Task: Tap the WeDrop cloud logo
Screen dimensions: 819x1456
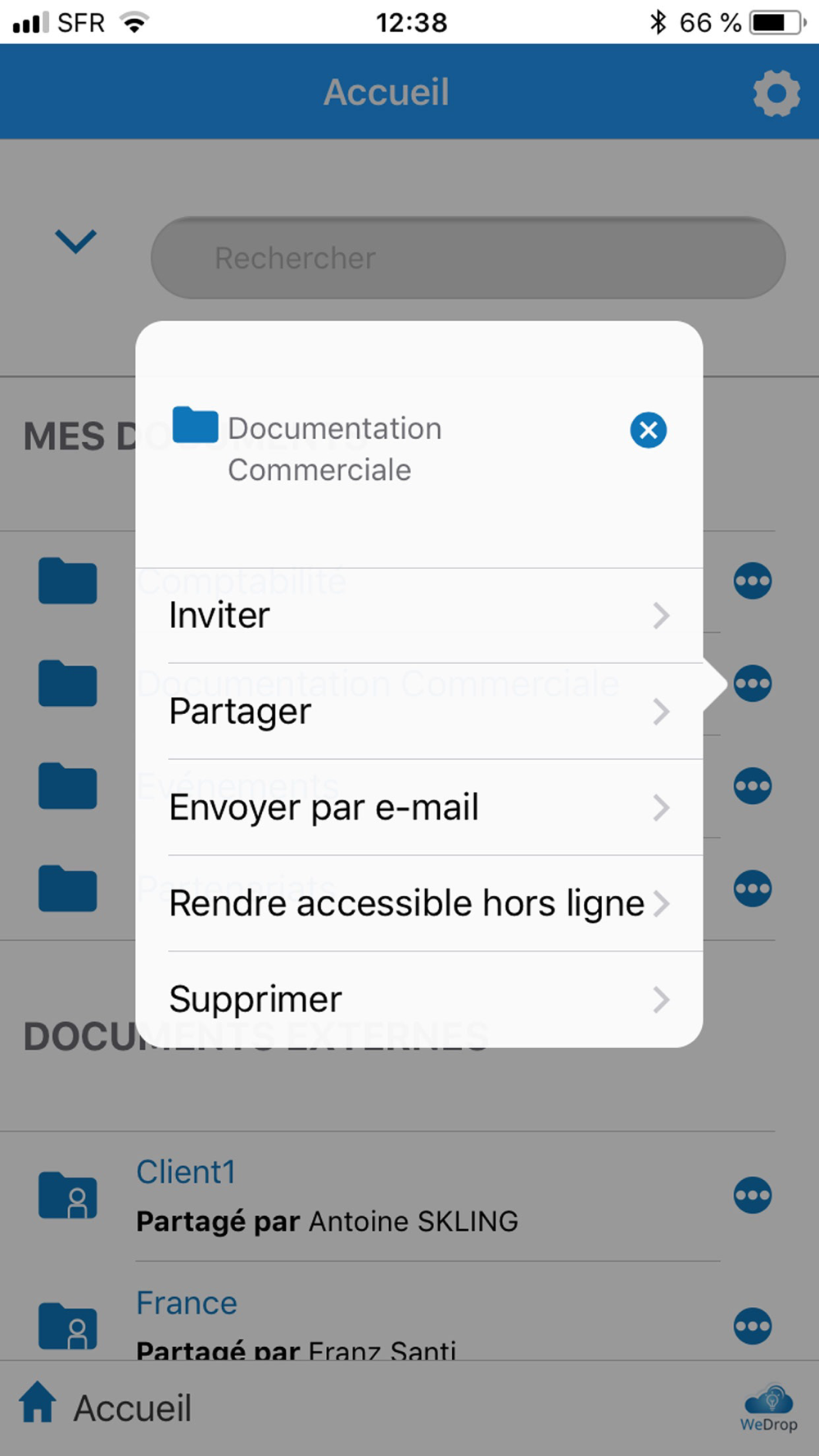Action: pyautogui.click(x=768, y=1409)
